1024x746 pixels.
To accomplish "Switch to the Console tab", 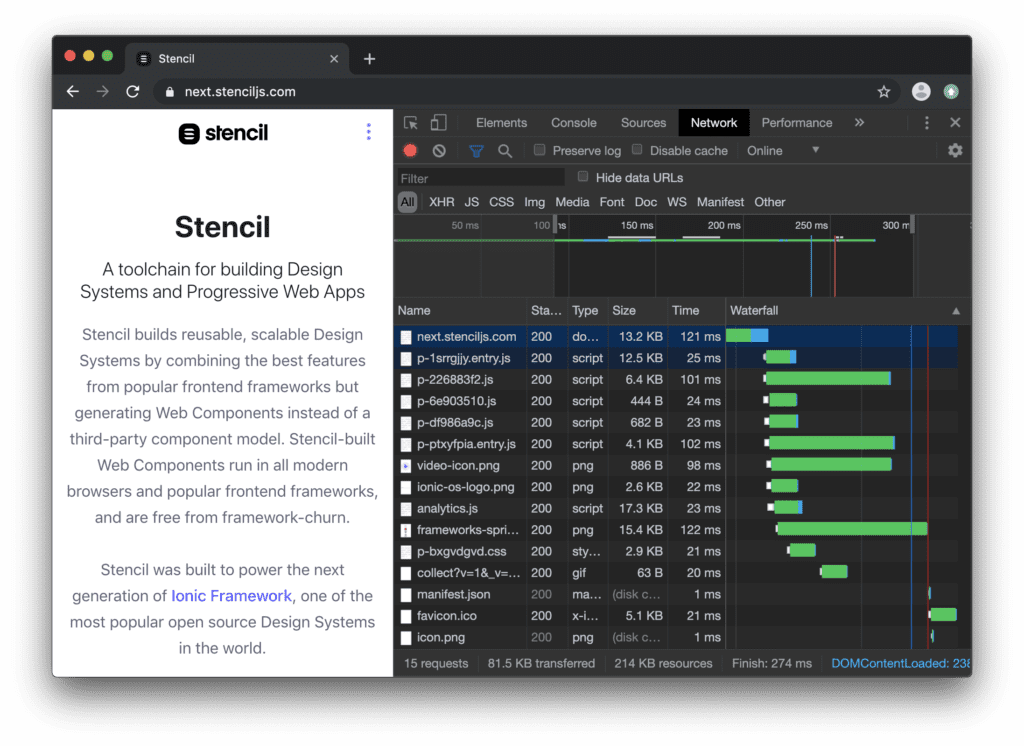I will coord(573,123).
